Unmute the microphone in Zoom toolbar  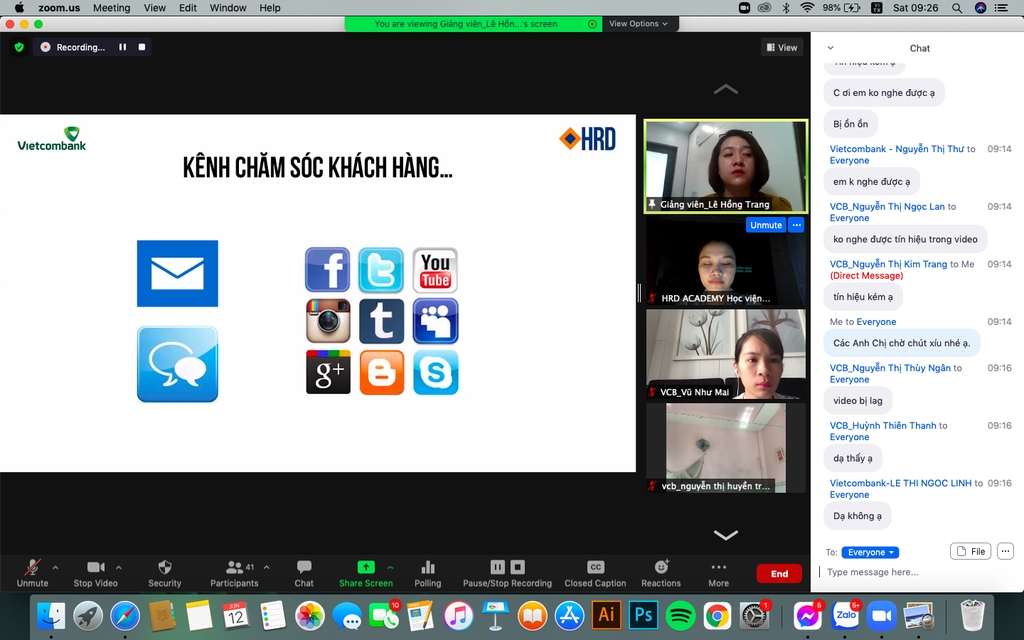[x=32, y=573]
